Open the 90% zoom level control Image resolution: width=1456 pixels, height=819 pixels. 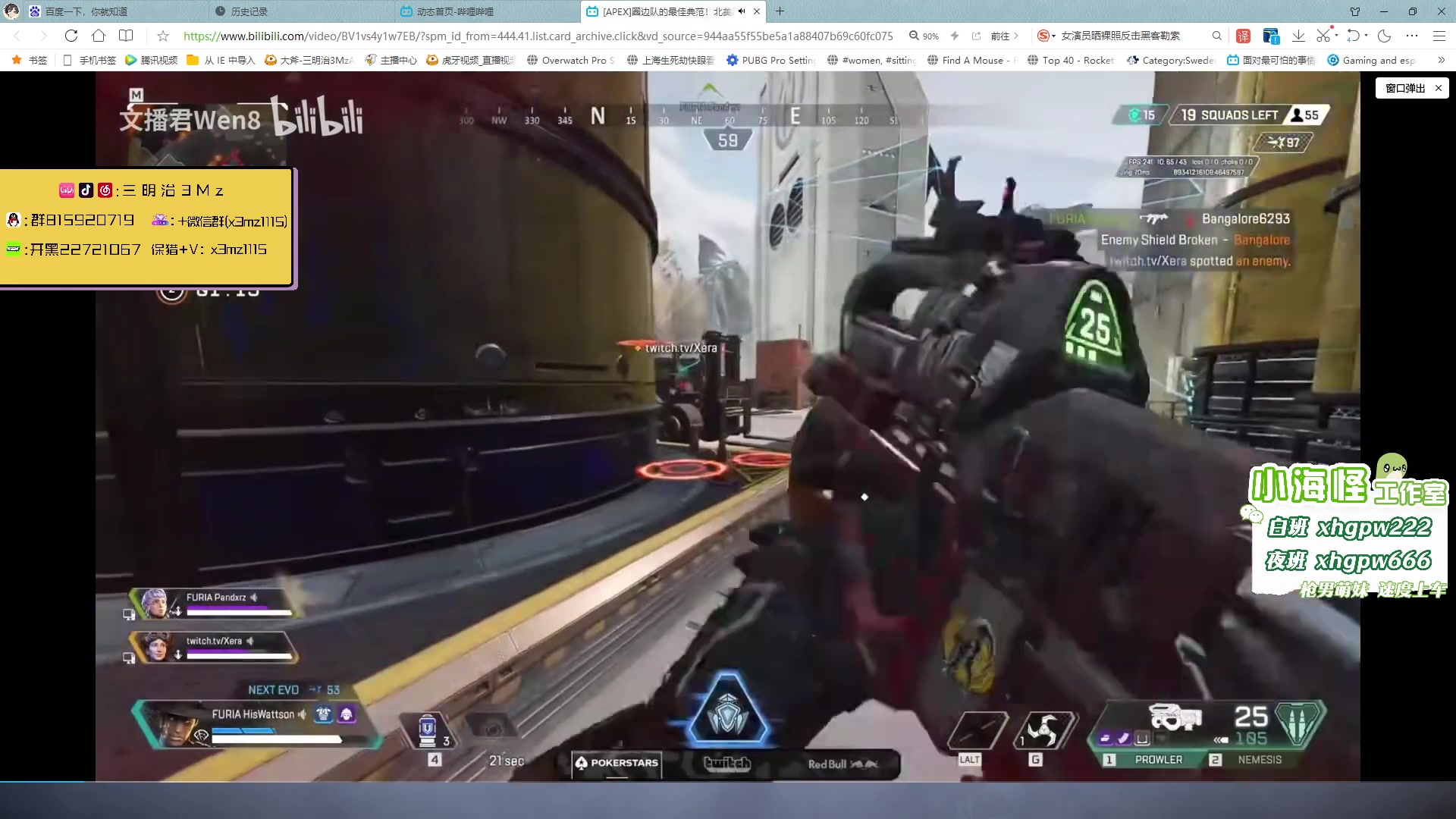coord(924,36)
